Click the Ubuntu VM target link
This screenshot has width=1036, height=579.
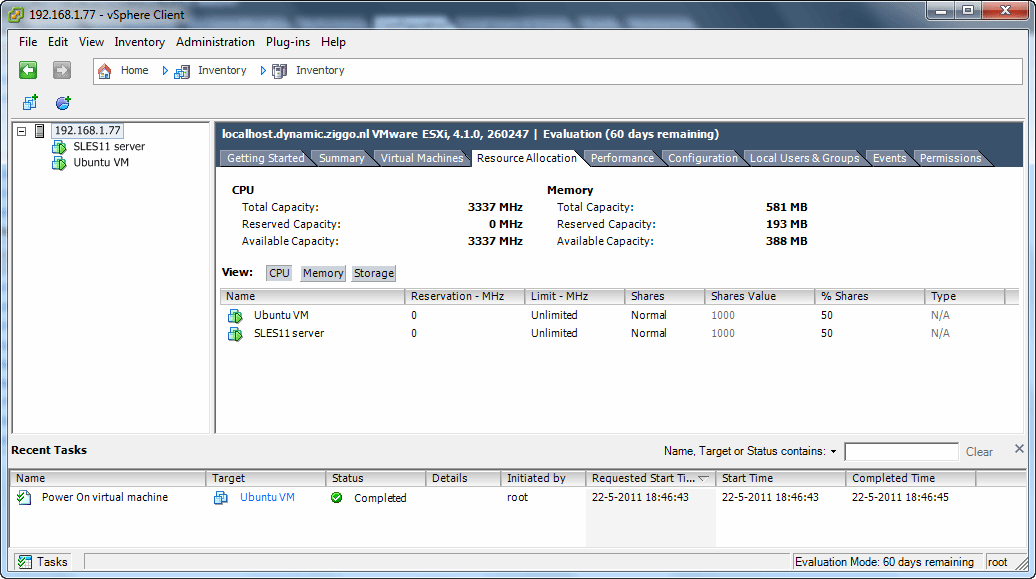pyautogui.click(x=267, y=498)
